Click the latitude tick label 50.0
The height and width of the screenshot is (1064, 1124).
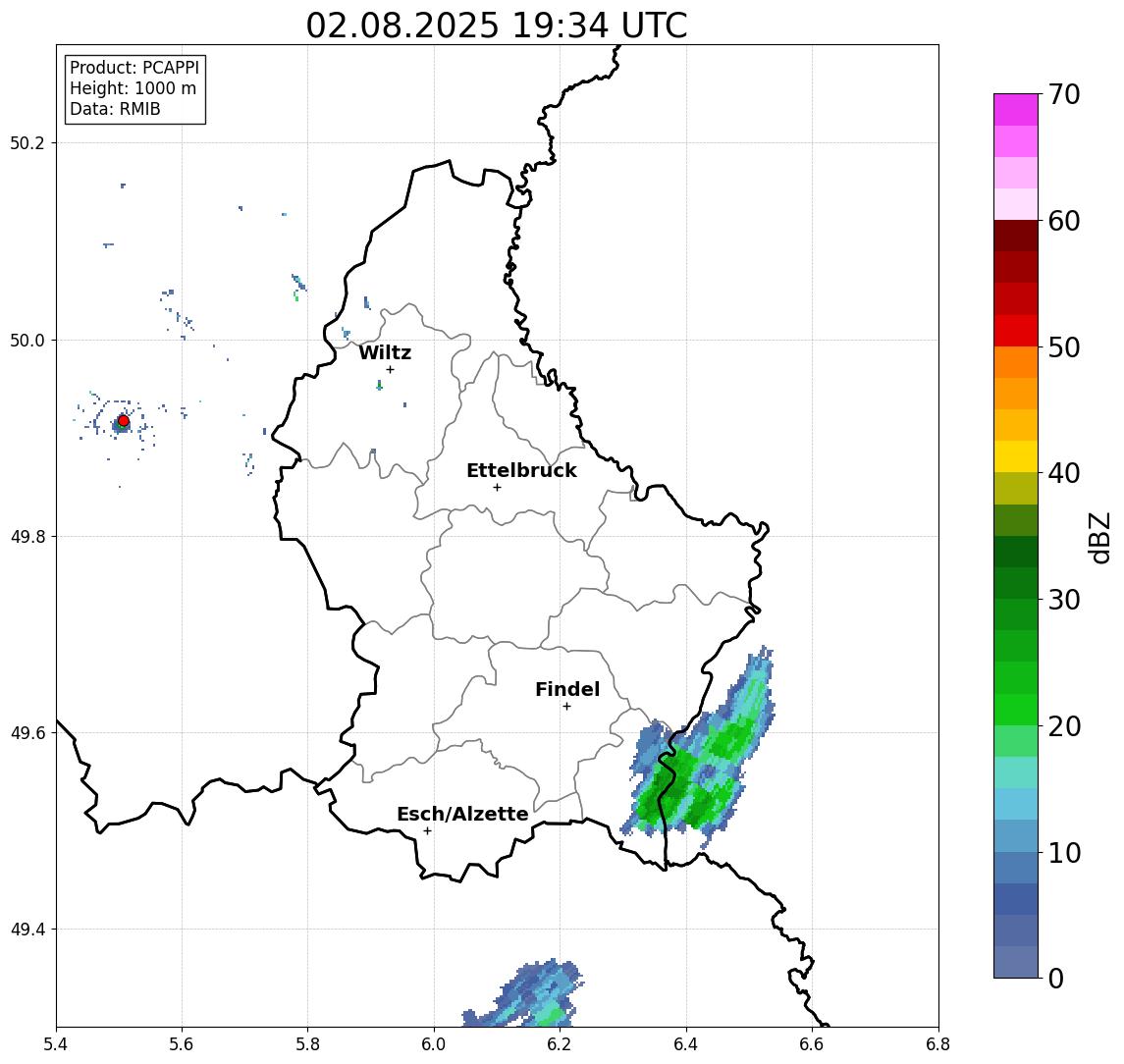click(27, 340)
